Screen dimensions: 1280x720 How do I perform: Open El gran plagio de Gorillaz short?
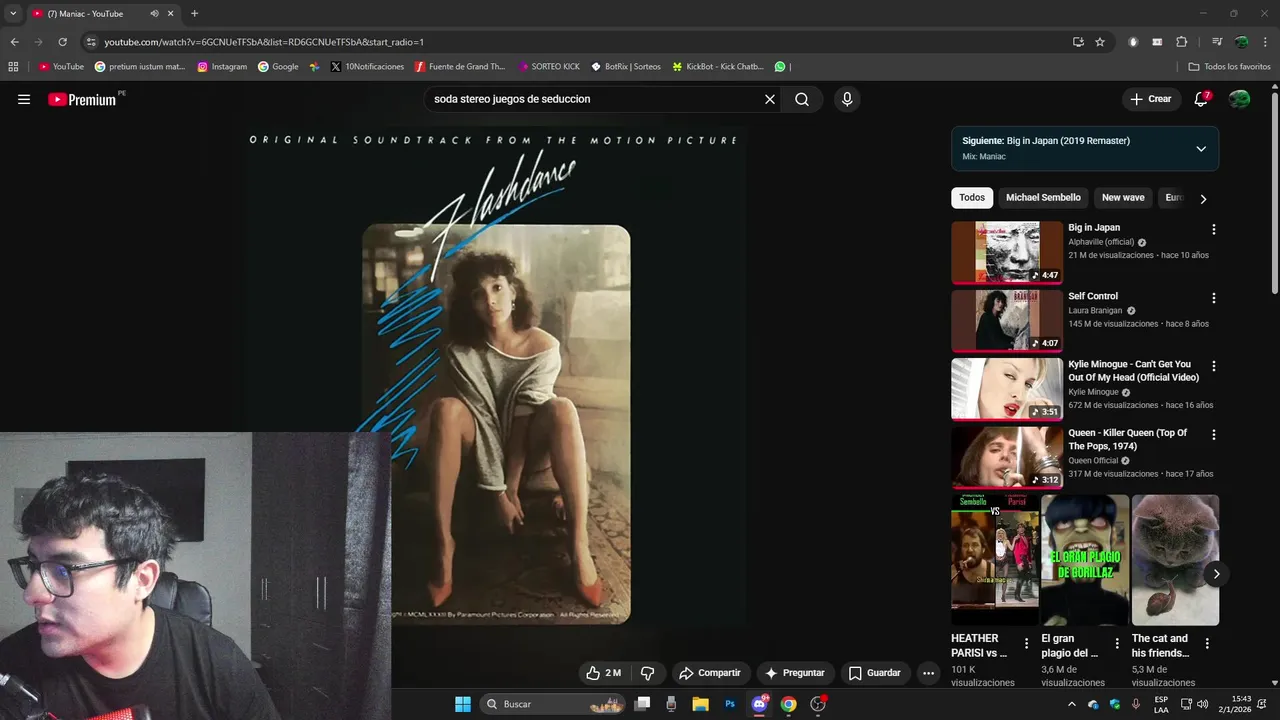click(1085, 560)
